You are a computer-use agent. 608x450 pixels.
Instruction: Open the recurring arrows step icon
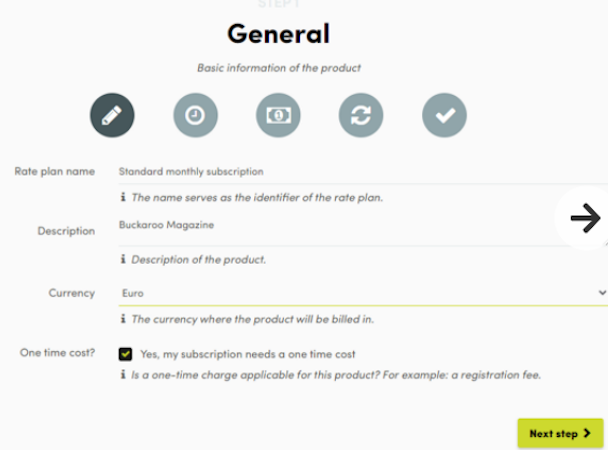(x=361, y=115)
